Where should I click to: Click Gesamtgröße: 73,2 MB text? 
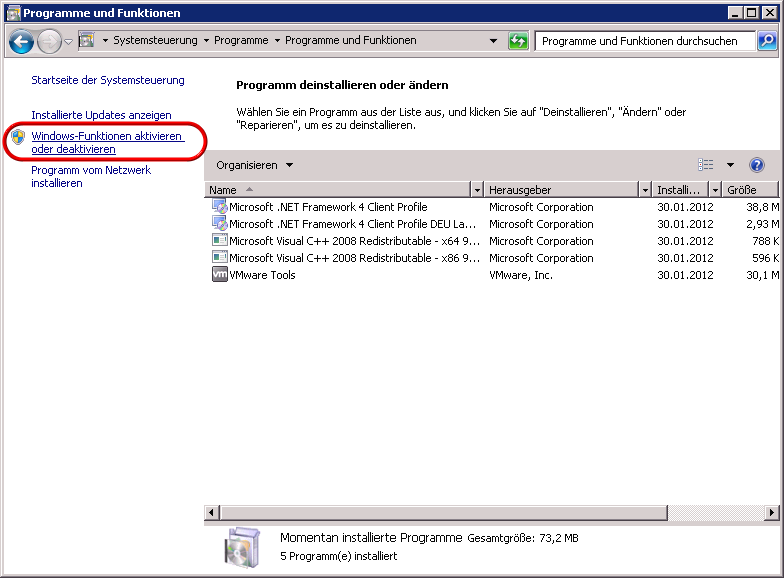522,538
